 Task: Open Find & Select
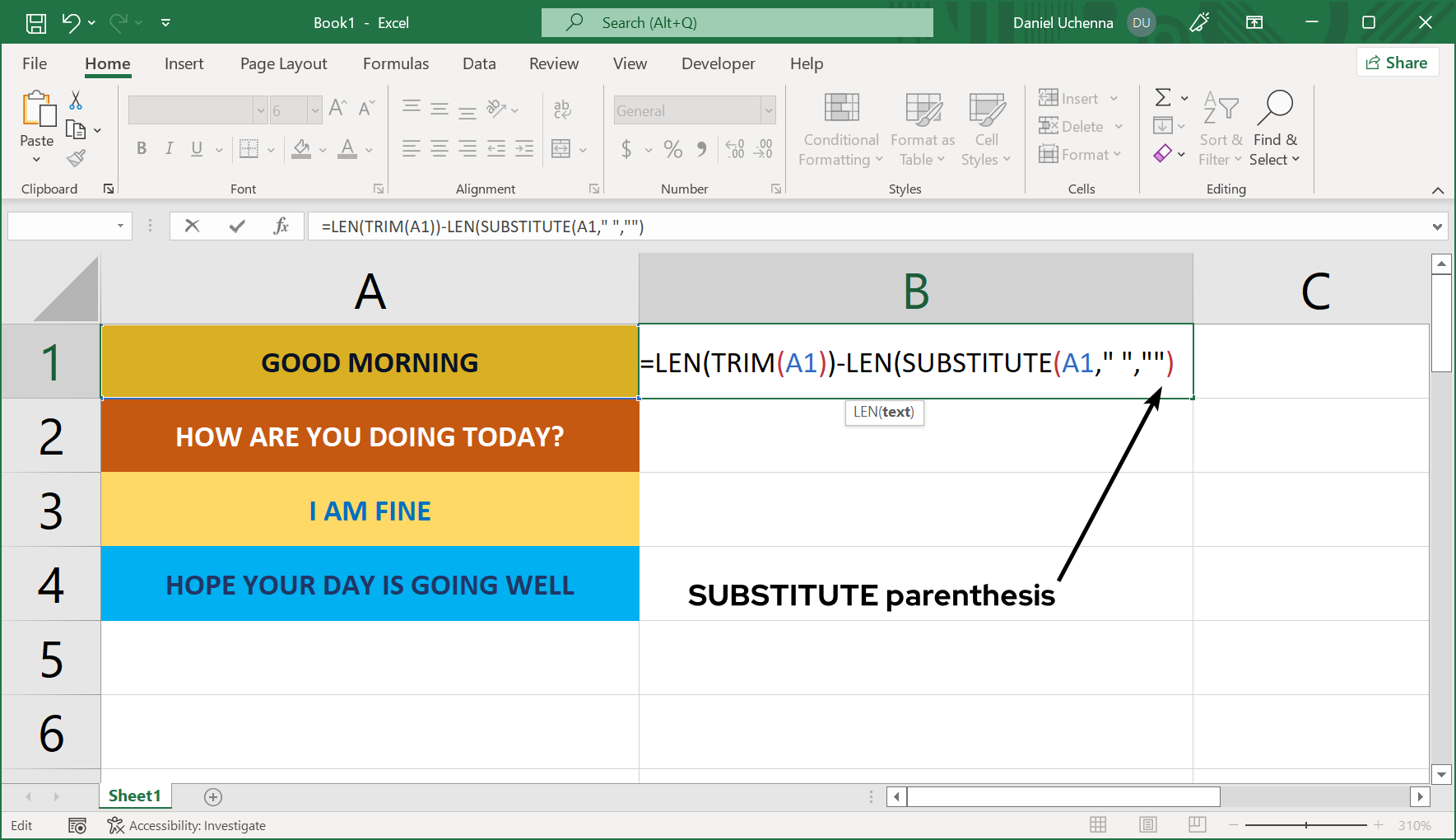point(1274,129)
